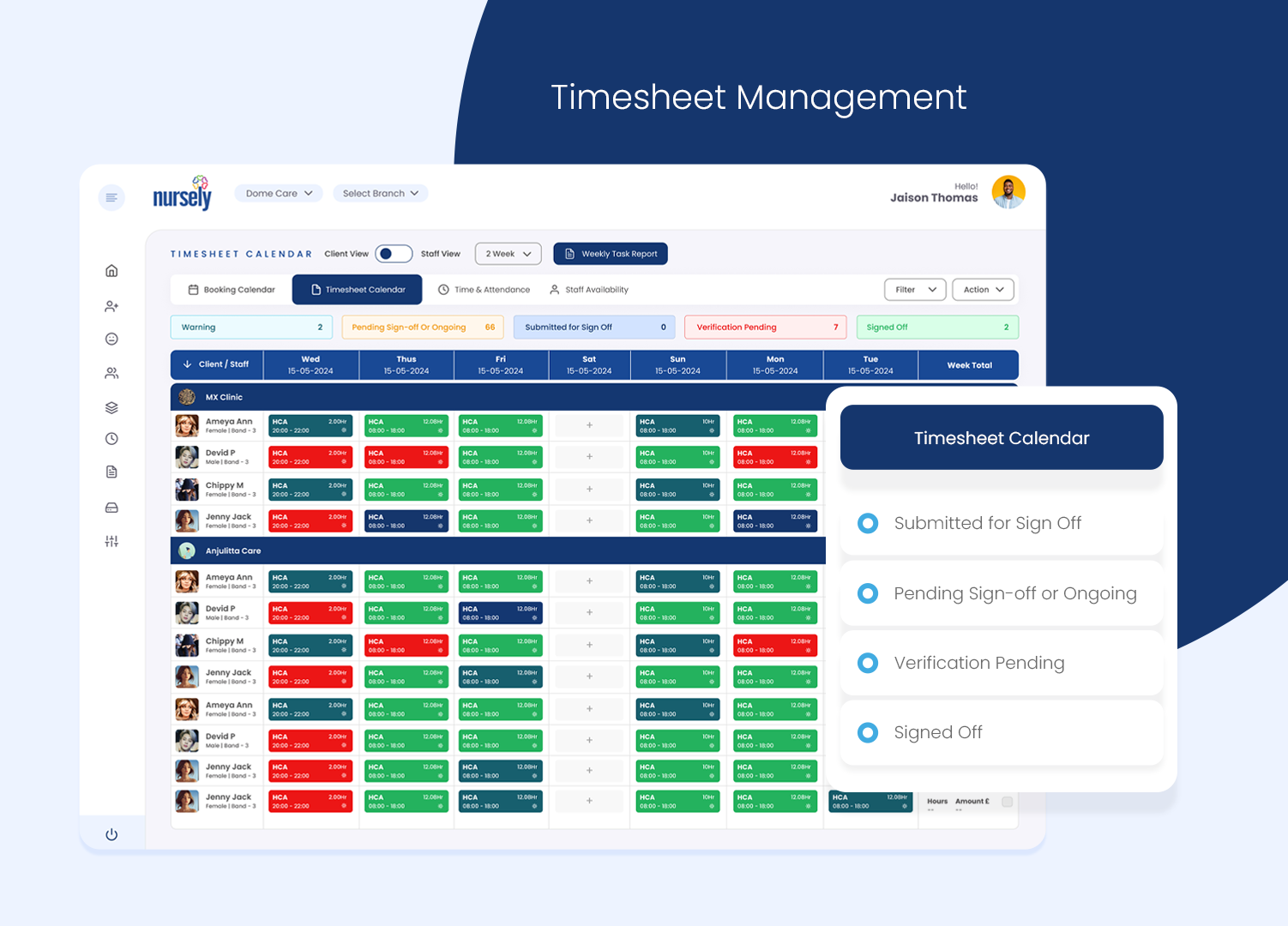Viewport: 1288px width, 926px height.
Task: Select the Pending Sign-off or Ongoing radio option
Action: (x=868, y=593)
